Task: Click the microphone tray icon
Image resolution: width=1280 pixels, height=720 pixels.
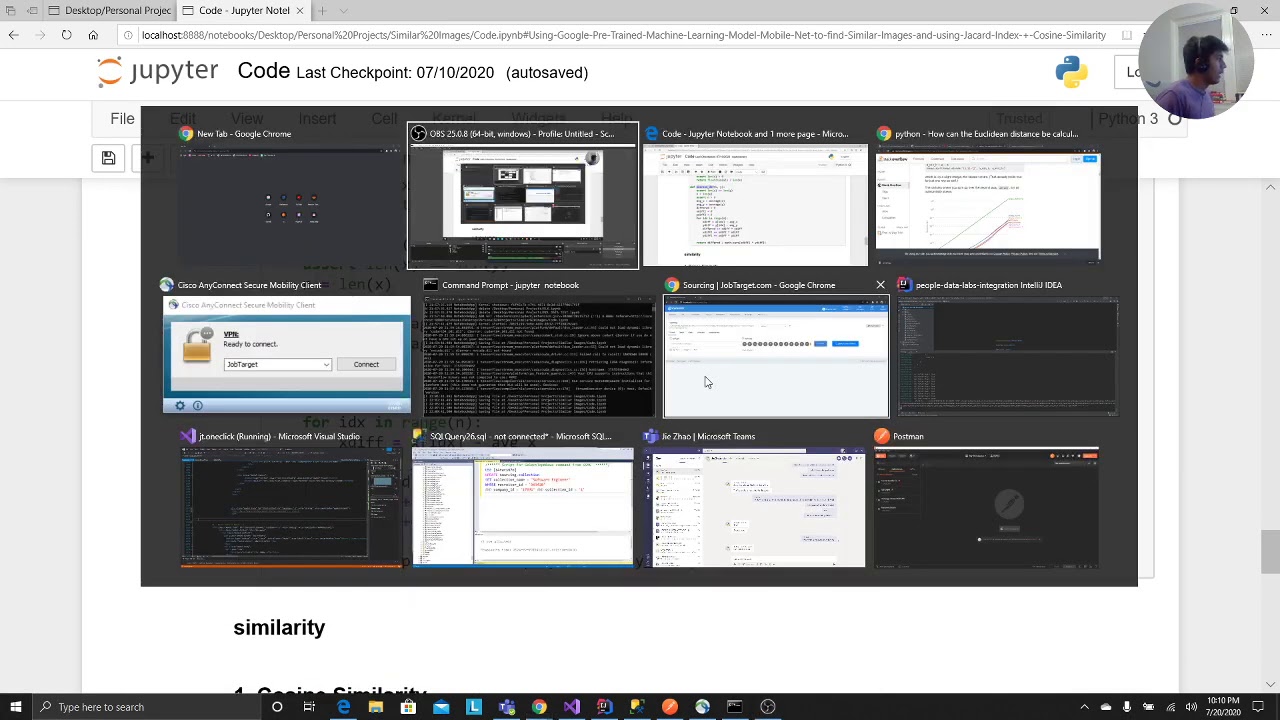Action: click(x=1127, y=707)
